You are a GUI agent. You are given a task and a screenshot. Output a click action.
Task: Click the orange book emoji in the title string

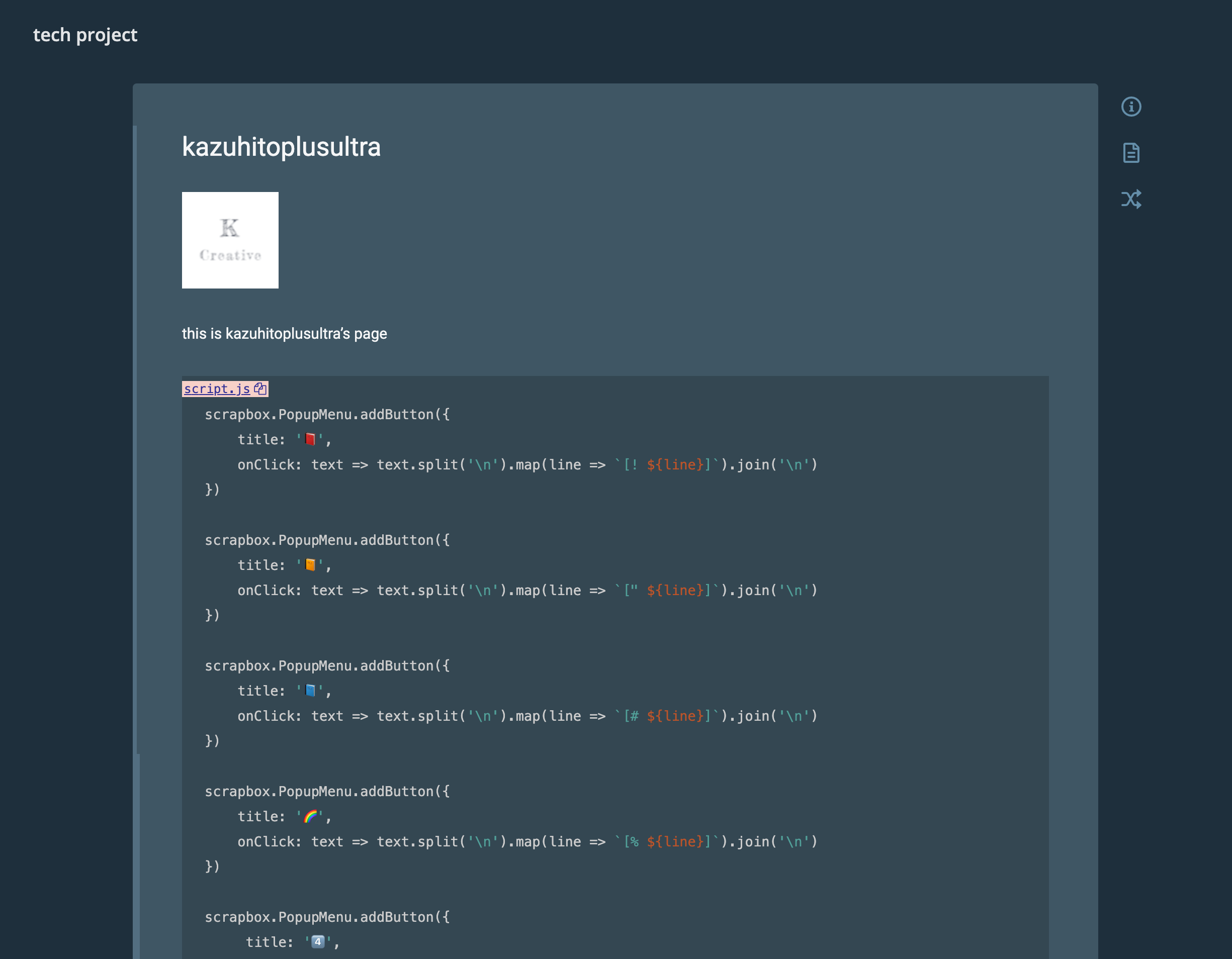pyautogui.click(x=310, y=565)
